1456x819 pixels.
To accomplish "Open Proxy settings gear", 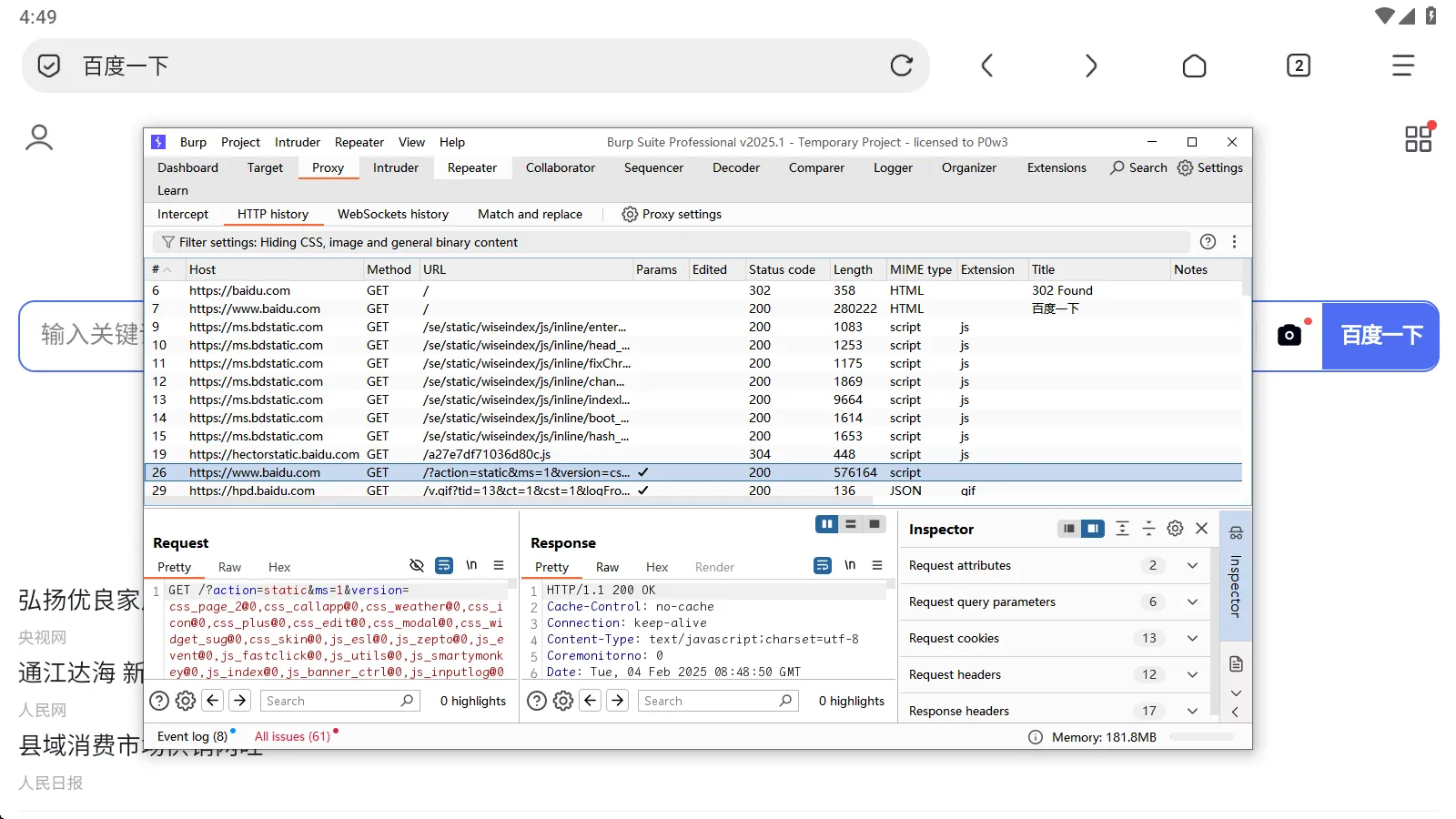I will [x=630, y=215].
